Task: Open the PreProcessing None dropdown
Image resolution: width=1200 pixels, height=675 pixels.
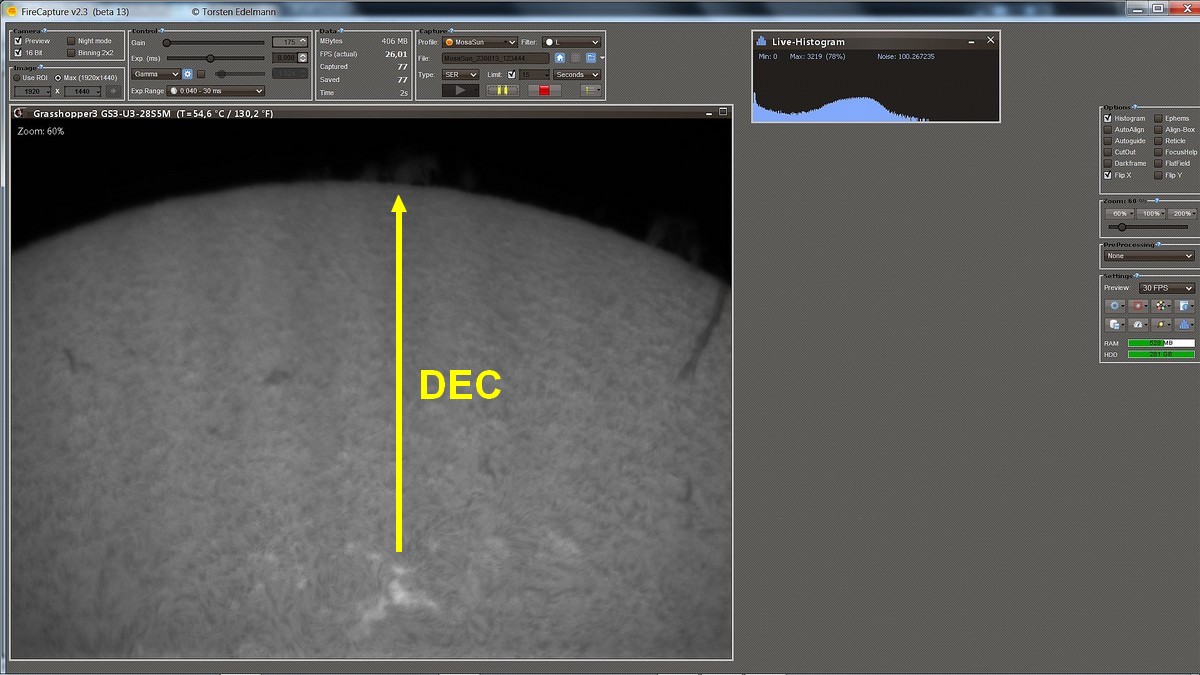Action: [x=1149, y=256]
